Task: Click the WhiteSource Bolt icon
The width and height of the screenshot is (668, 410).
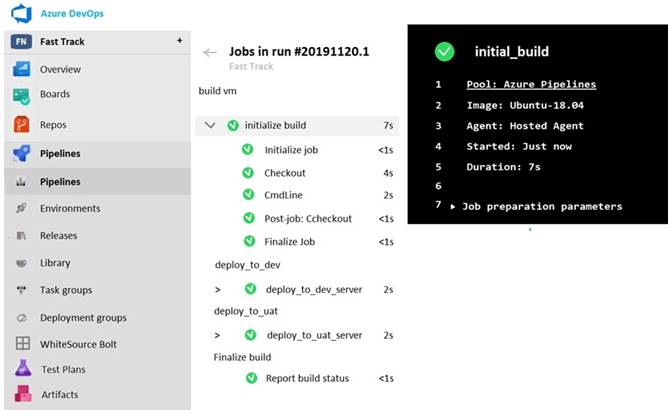Action: [22, 343]
